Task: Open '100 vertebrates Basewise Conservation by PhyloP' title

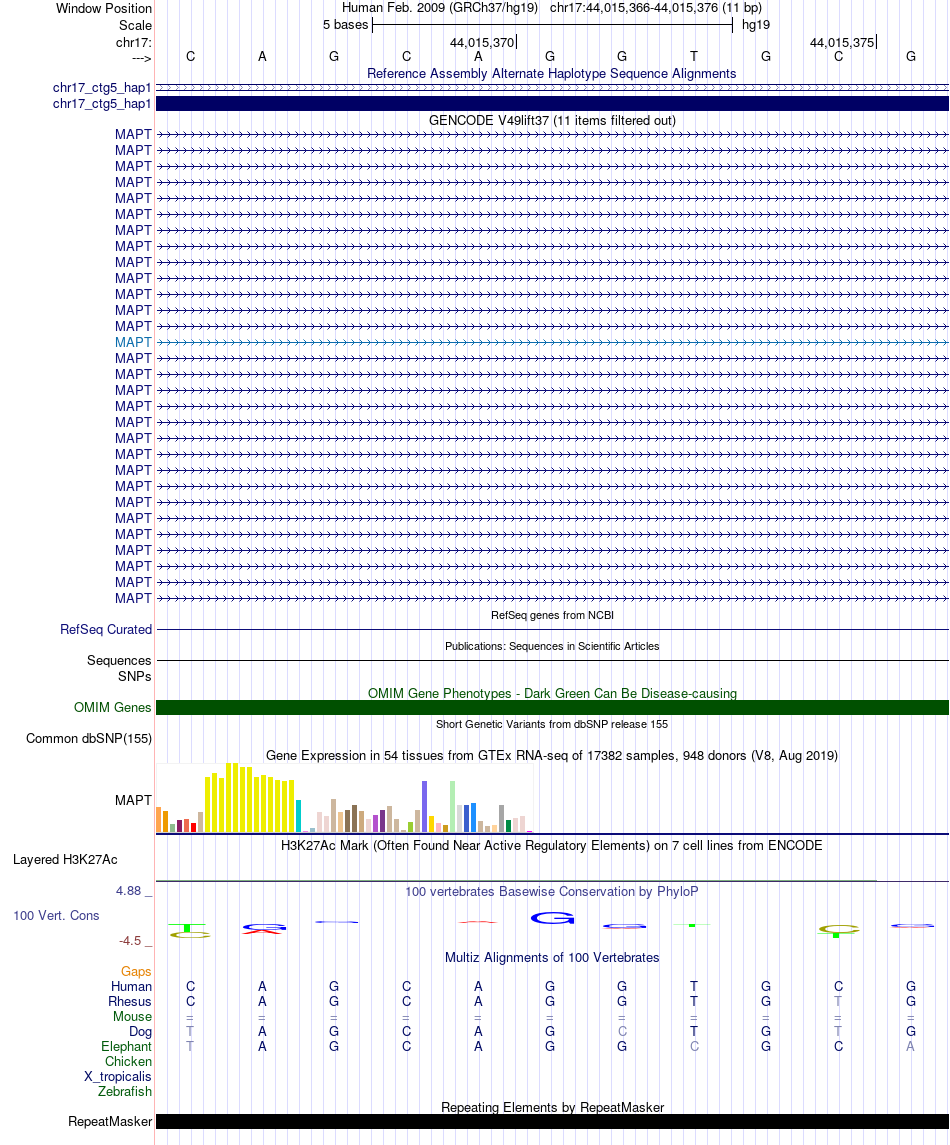Action: [551, 892]
